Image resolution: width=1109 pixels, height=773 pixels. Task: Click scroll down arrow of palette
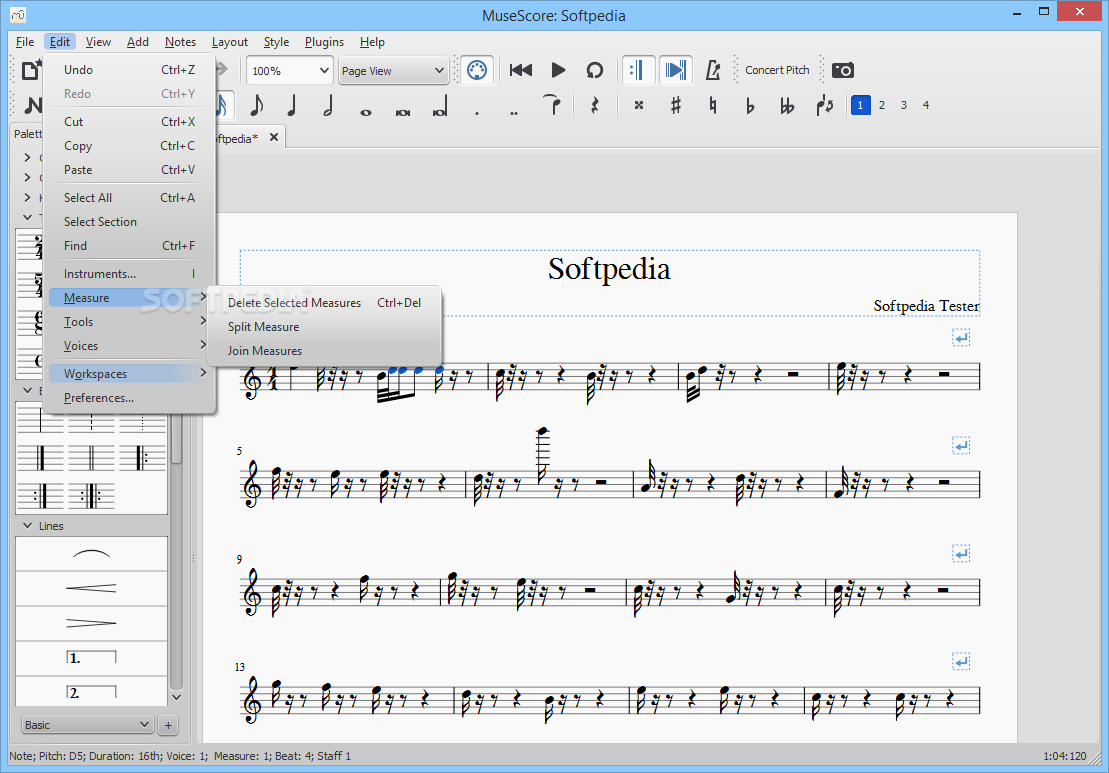click(x=177, y=697)
